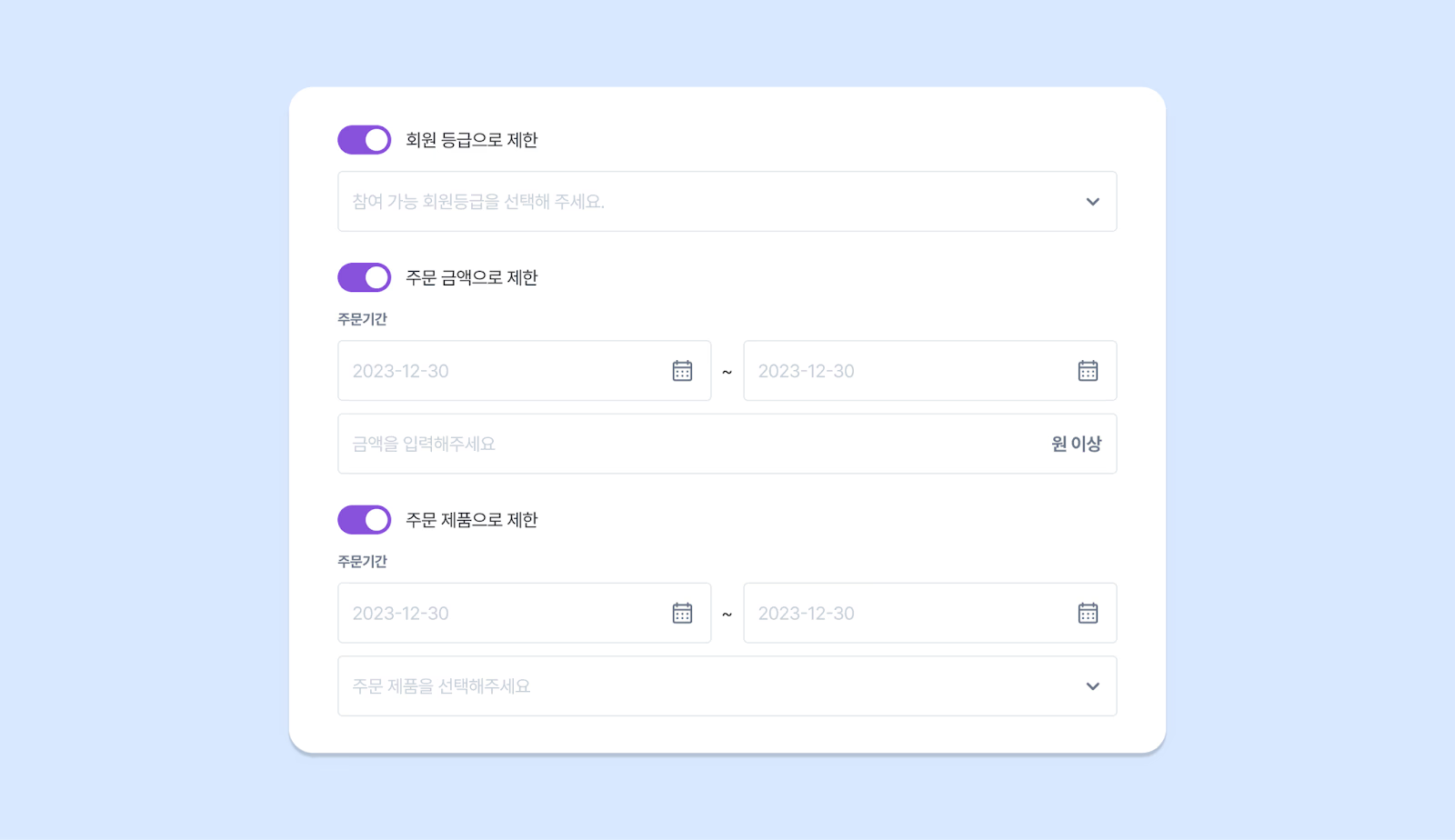Click the order-product start date field

[525, 613]
